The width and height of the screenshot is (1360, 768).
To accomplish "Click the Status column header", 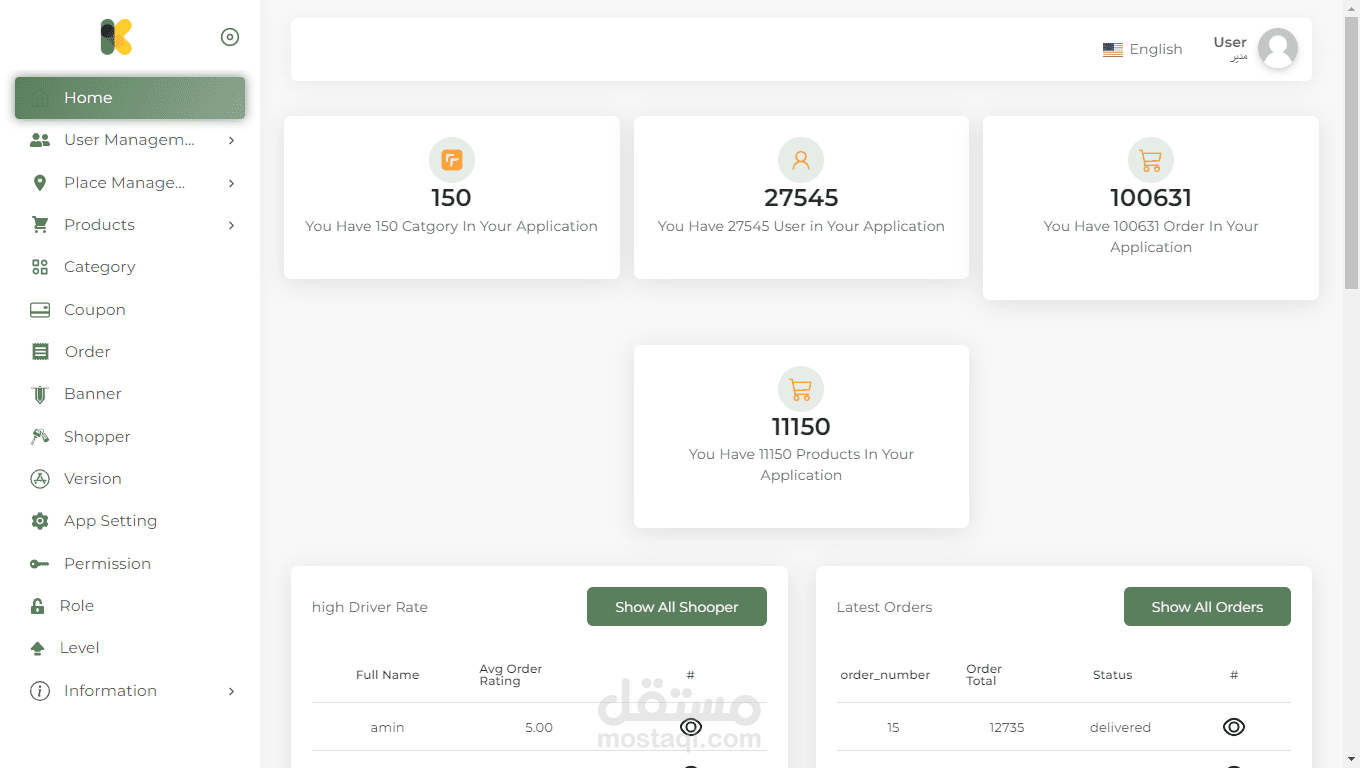I will click(x=1112, y=675).
